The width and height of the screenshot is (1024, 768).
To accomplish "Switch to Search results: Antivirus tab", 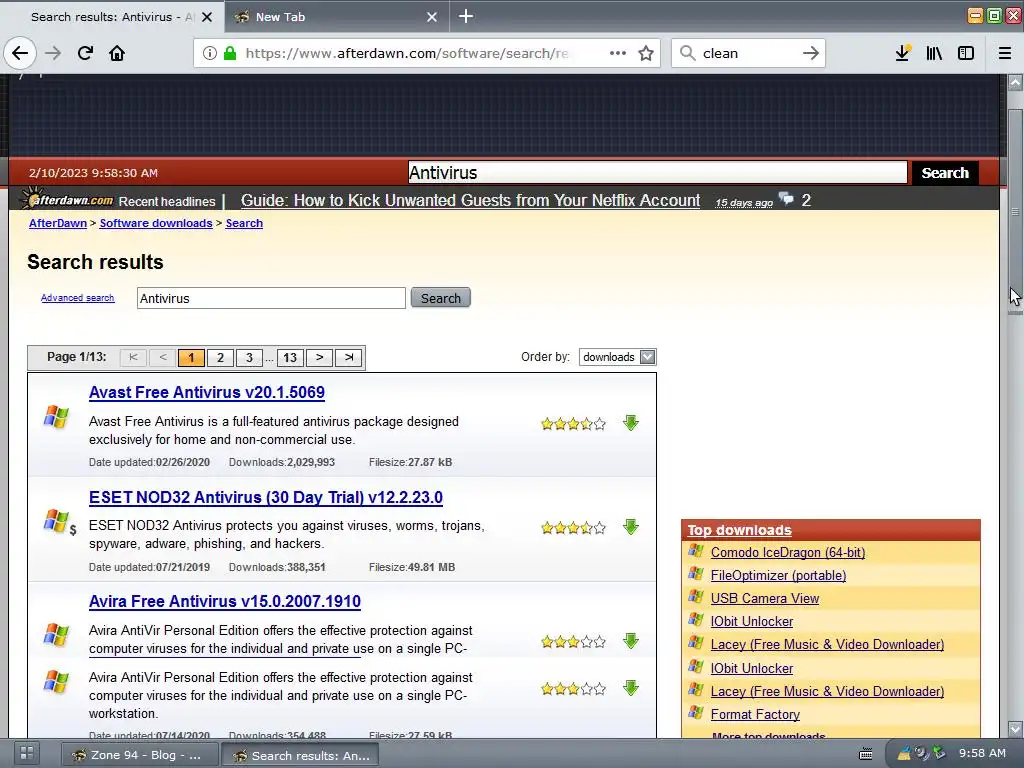I will pos(112,17).
